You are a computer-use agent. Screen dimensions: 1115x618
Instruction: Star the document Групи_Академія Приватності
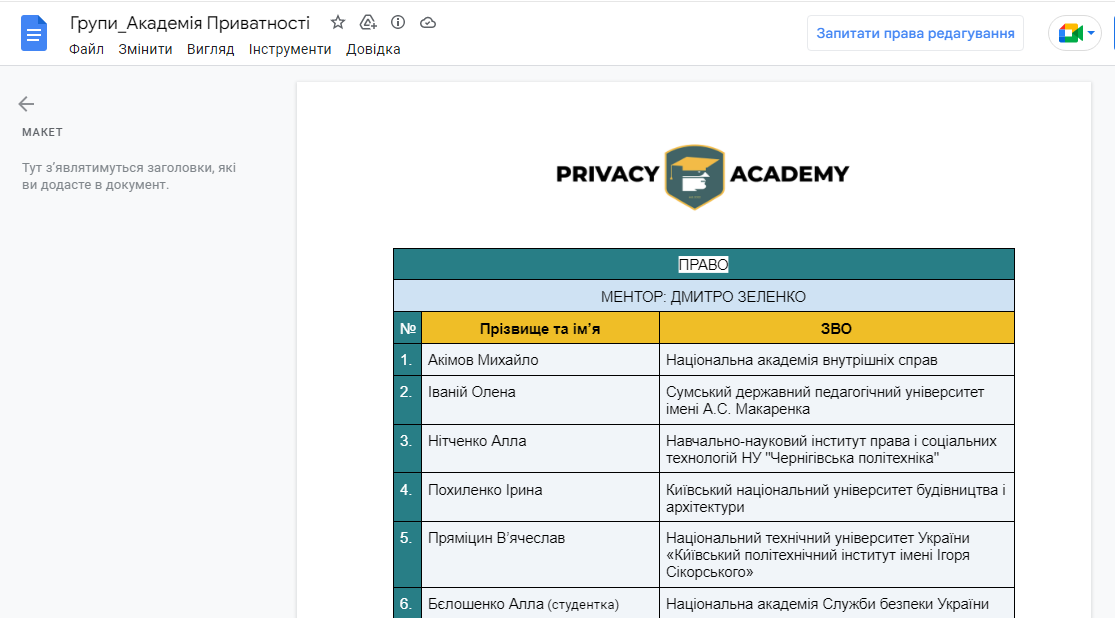click(x=338, y=22)
